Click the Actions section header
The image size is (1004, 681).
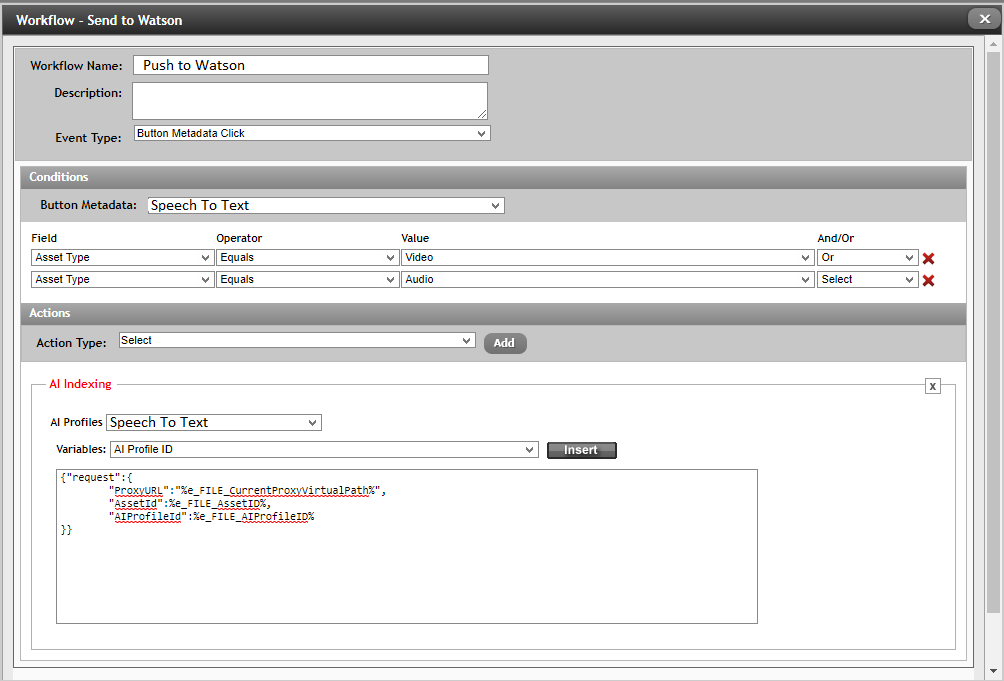[493, 314]
